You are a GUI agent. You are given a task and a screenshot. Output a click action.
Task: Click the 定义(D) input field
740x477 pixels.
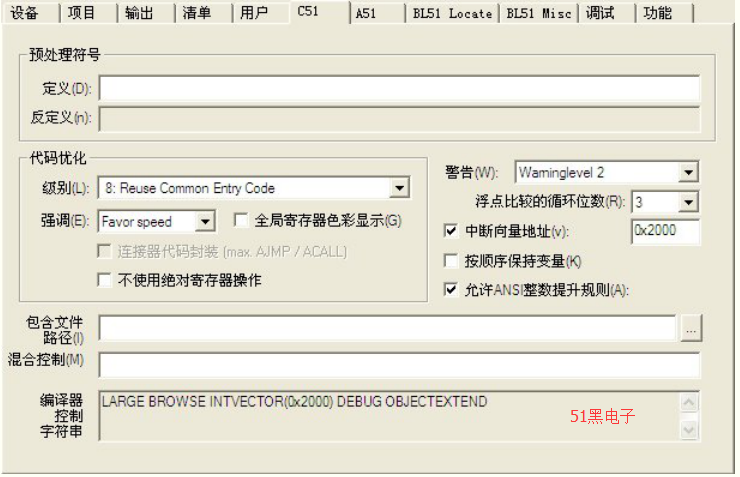tap(399, 88)
